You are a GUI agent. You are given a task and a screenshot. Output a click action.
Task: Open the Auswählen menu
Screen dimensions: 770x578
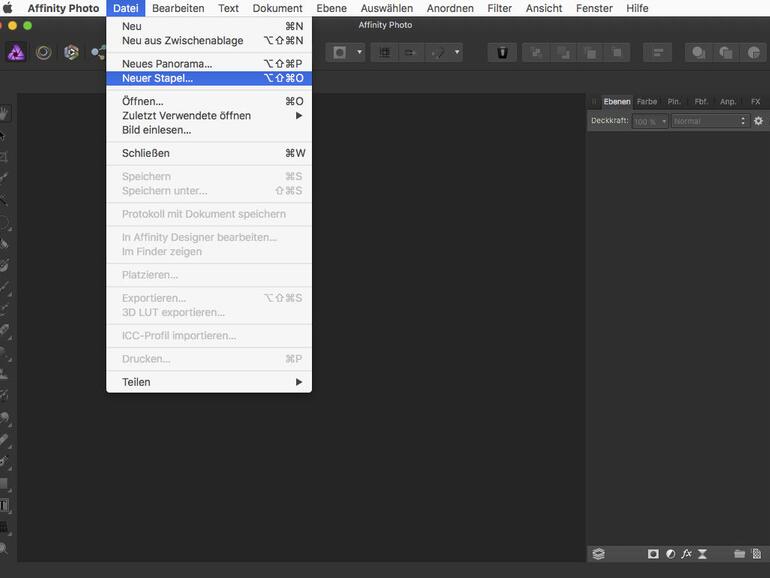[x=387, y=8]
